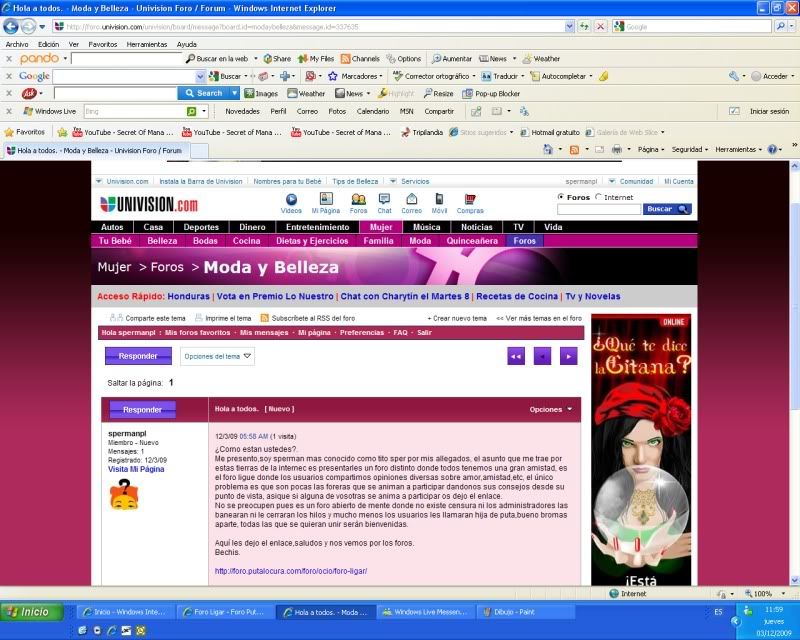Open the Corrector ortográfico dropdown
This screenshot has width=800, height=640.
click(474, 76)
